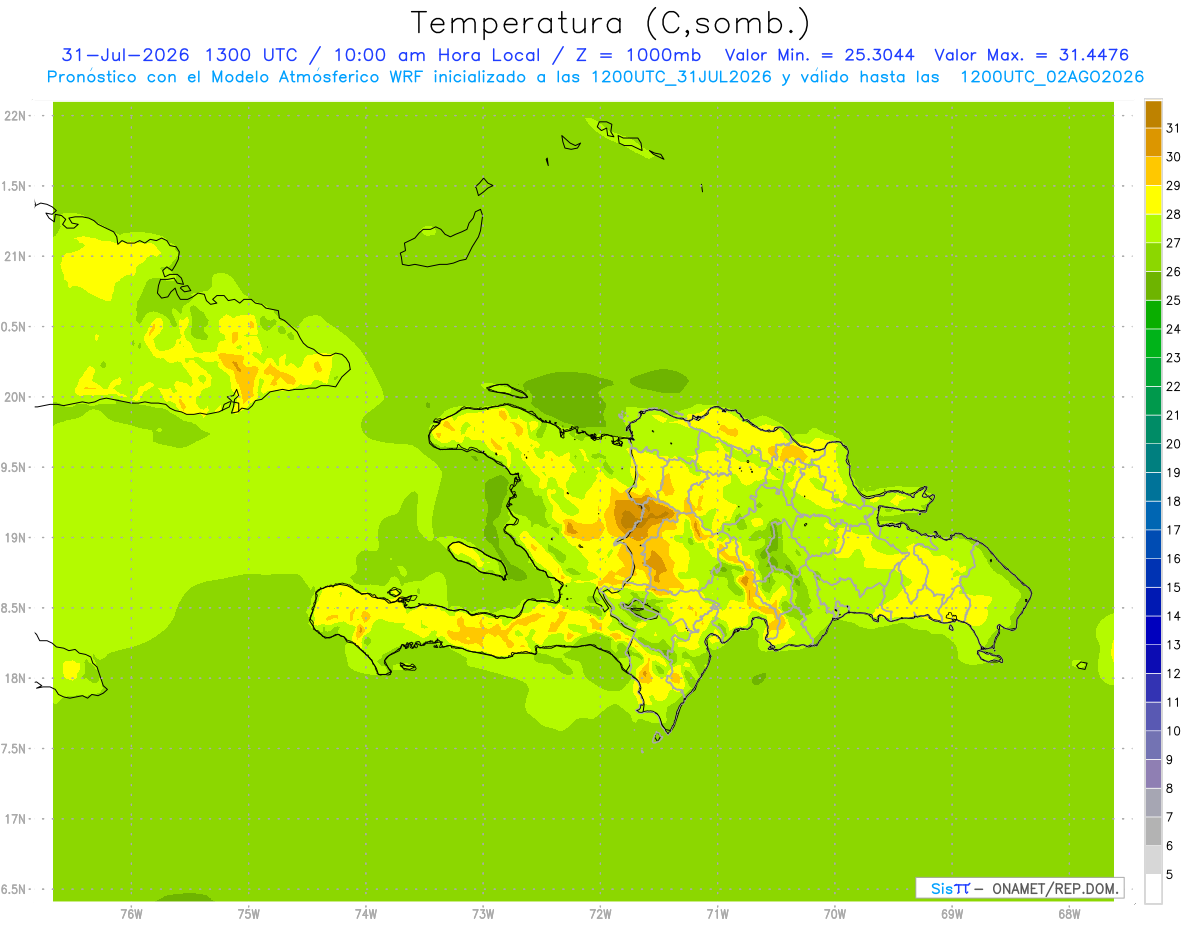Click the "74W" longitude axis label
The height and width of the screenshot is (927, 1200).
[365, 914]
